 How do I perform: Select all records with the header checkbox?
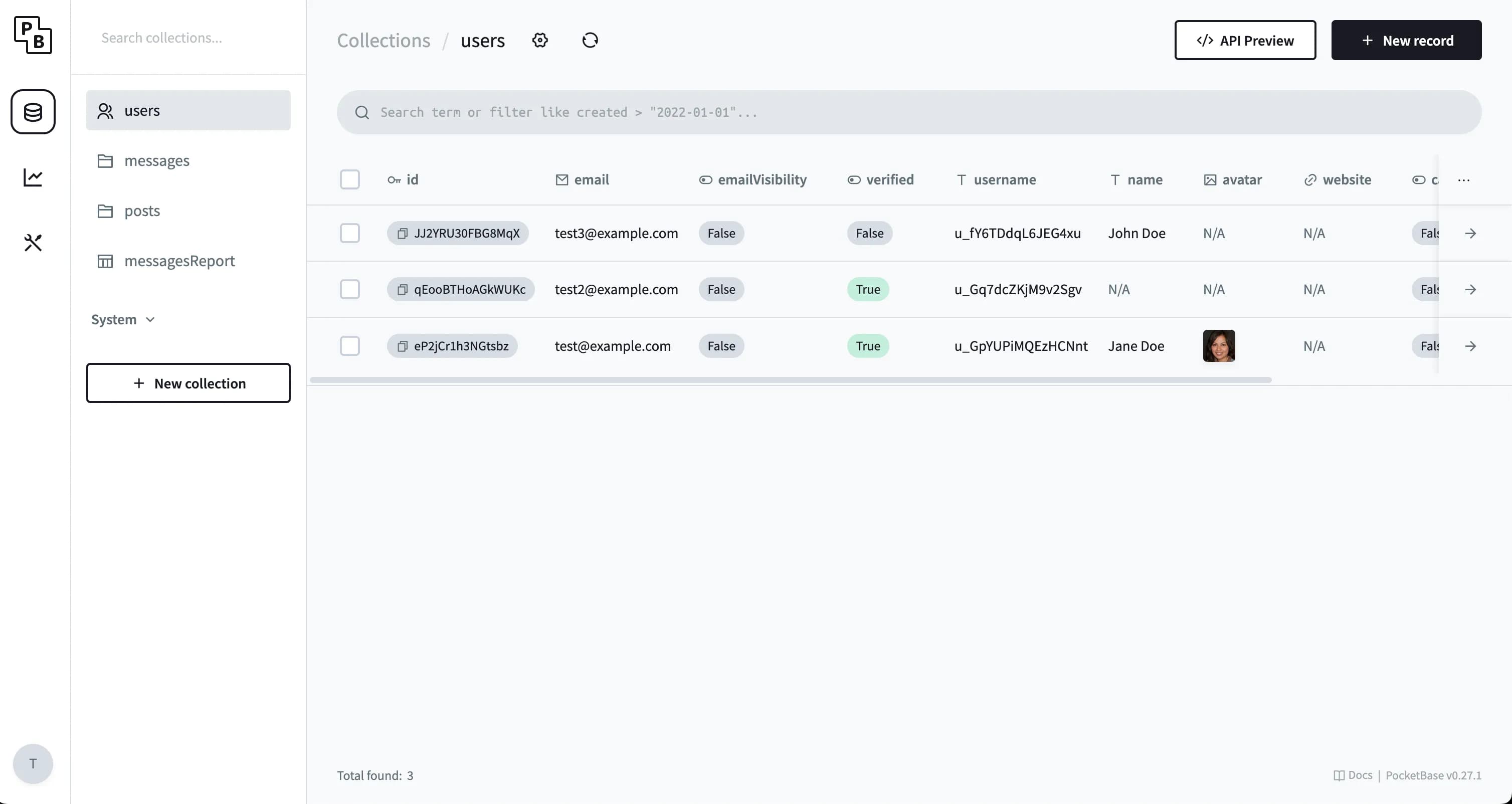click(350, 179)
